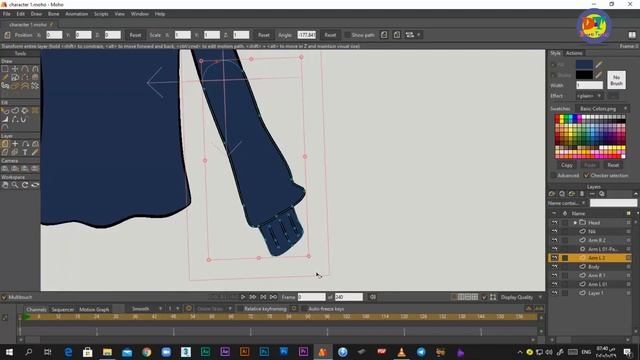
Task: Click the Fill color swatch
Action: click(584, 64)
